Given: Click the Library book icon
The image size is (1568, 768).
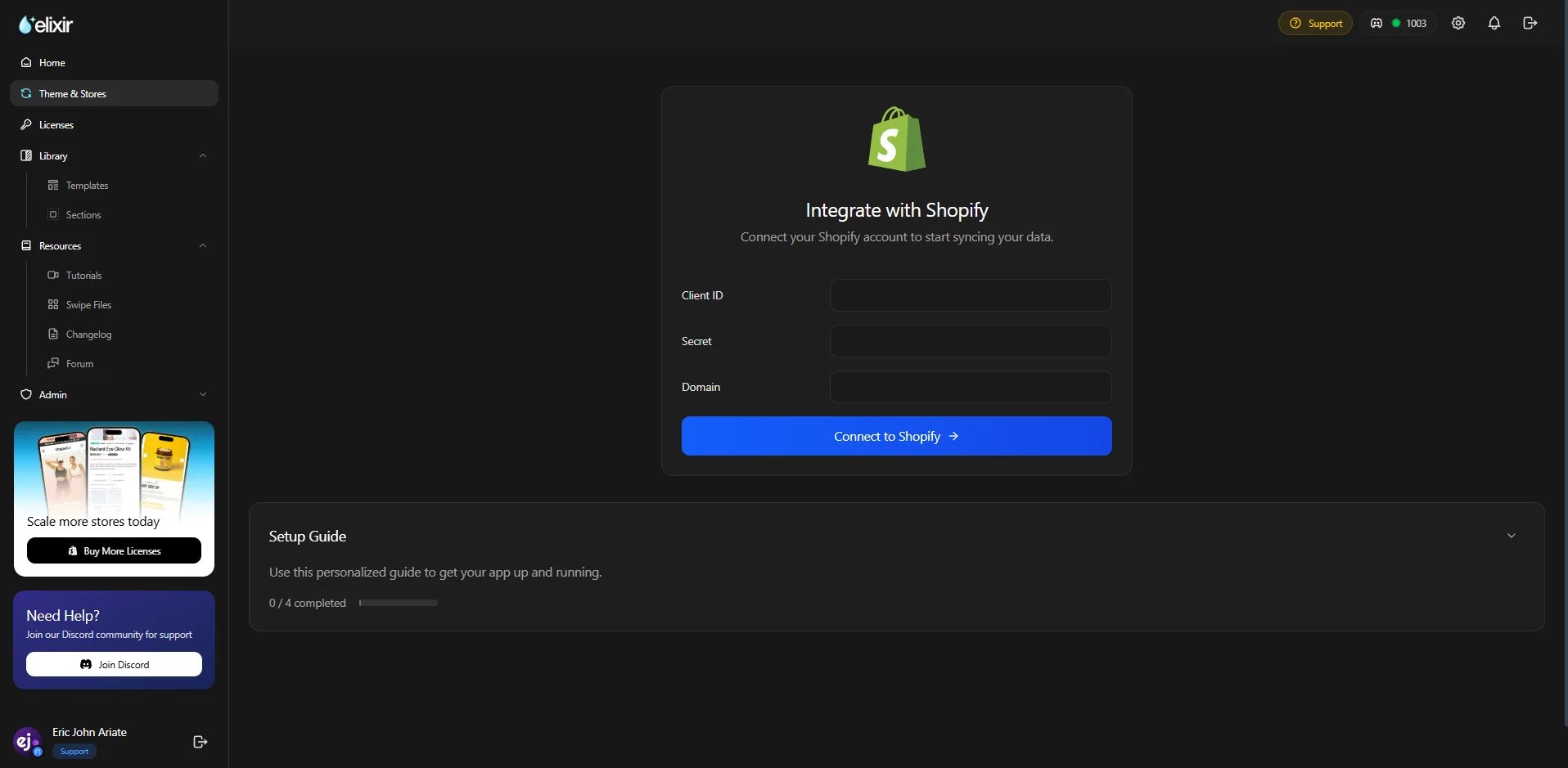Looking at the screenshot, I should tap(26, 155).
